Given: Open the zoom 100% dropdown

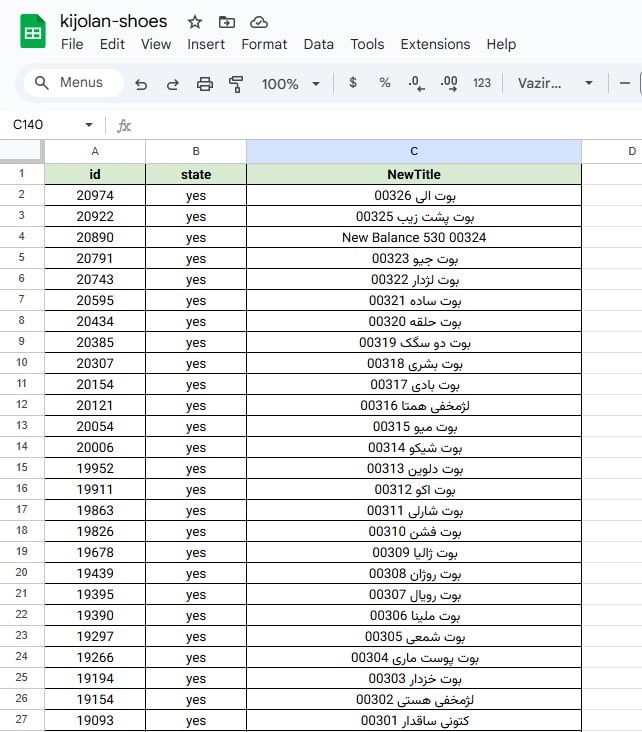Looking at the screenshot, I should (x=291, y=84).
